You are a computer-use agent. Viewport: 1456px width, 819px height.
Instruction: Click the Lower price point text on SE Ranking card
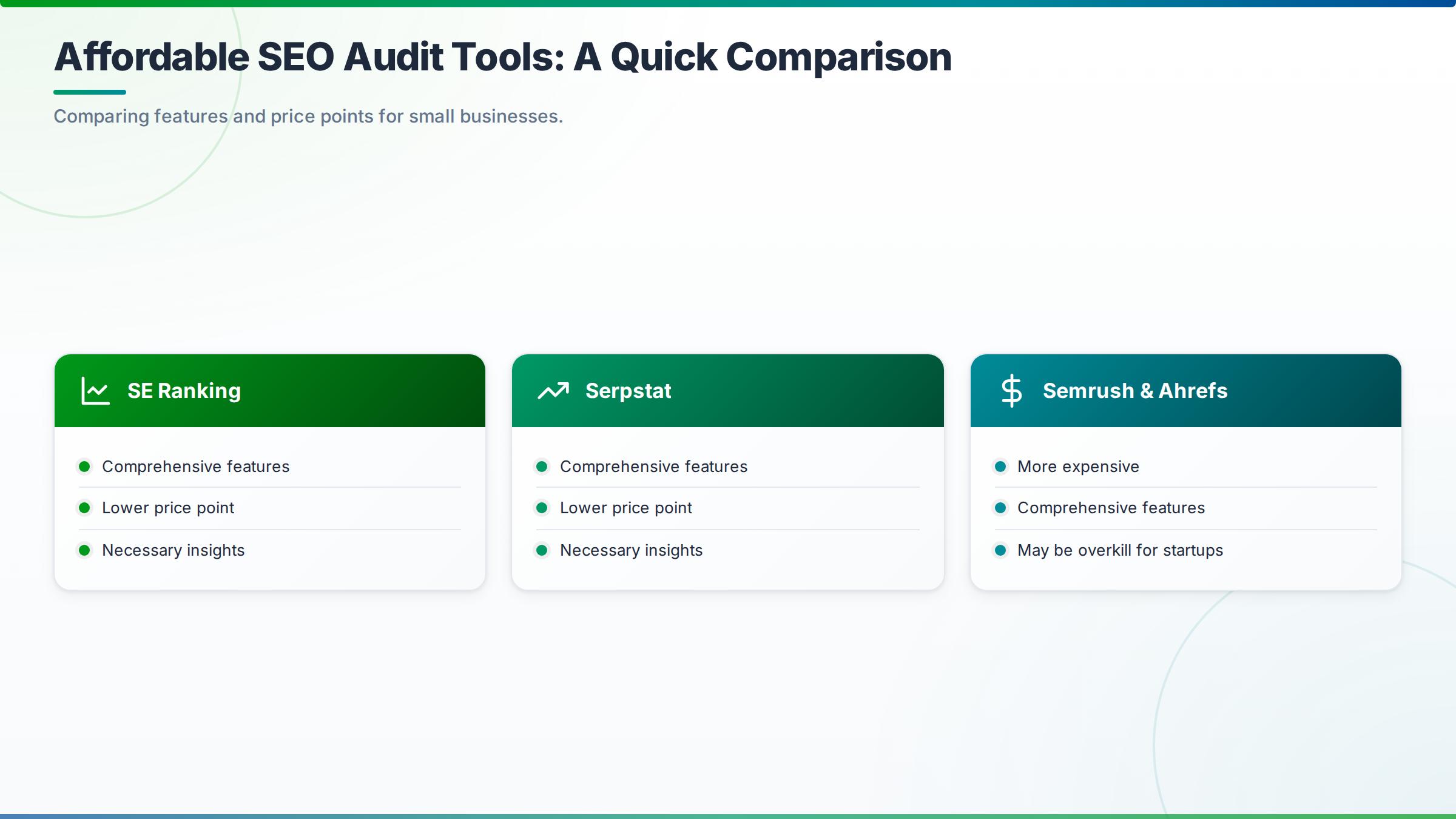coord(168,508)
